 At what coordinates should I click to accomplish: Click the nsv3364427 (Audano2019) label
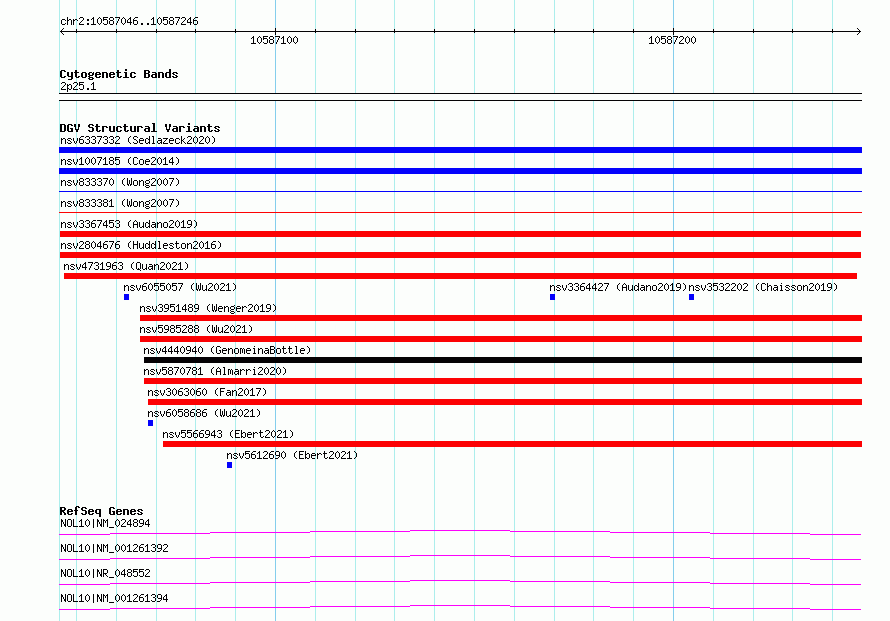[618, 287]
